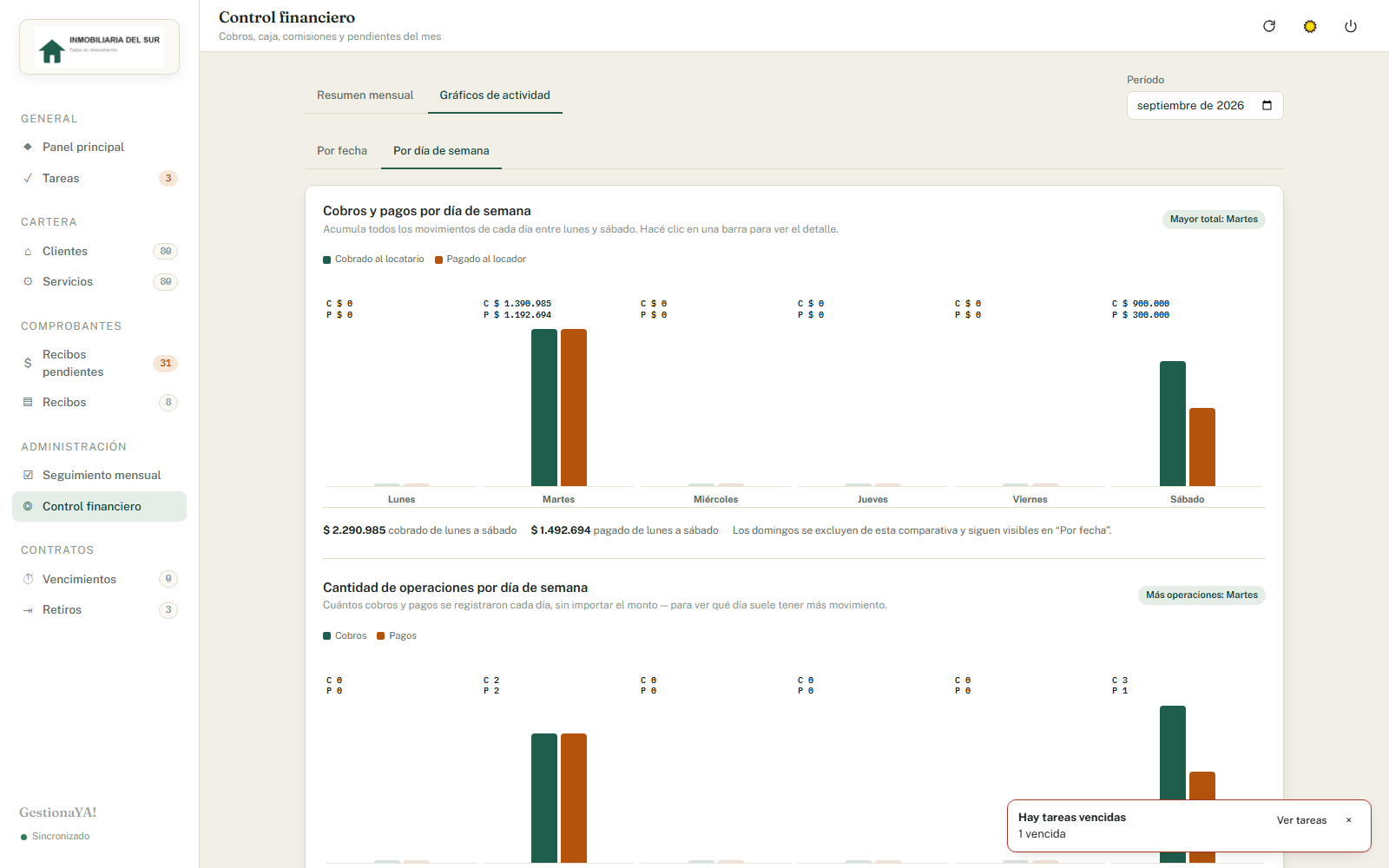
Task: Click the Pagado al locador legend swatch
Action: [x=439, y=260]
